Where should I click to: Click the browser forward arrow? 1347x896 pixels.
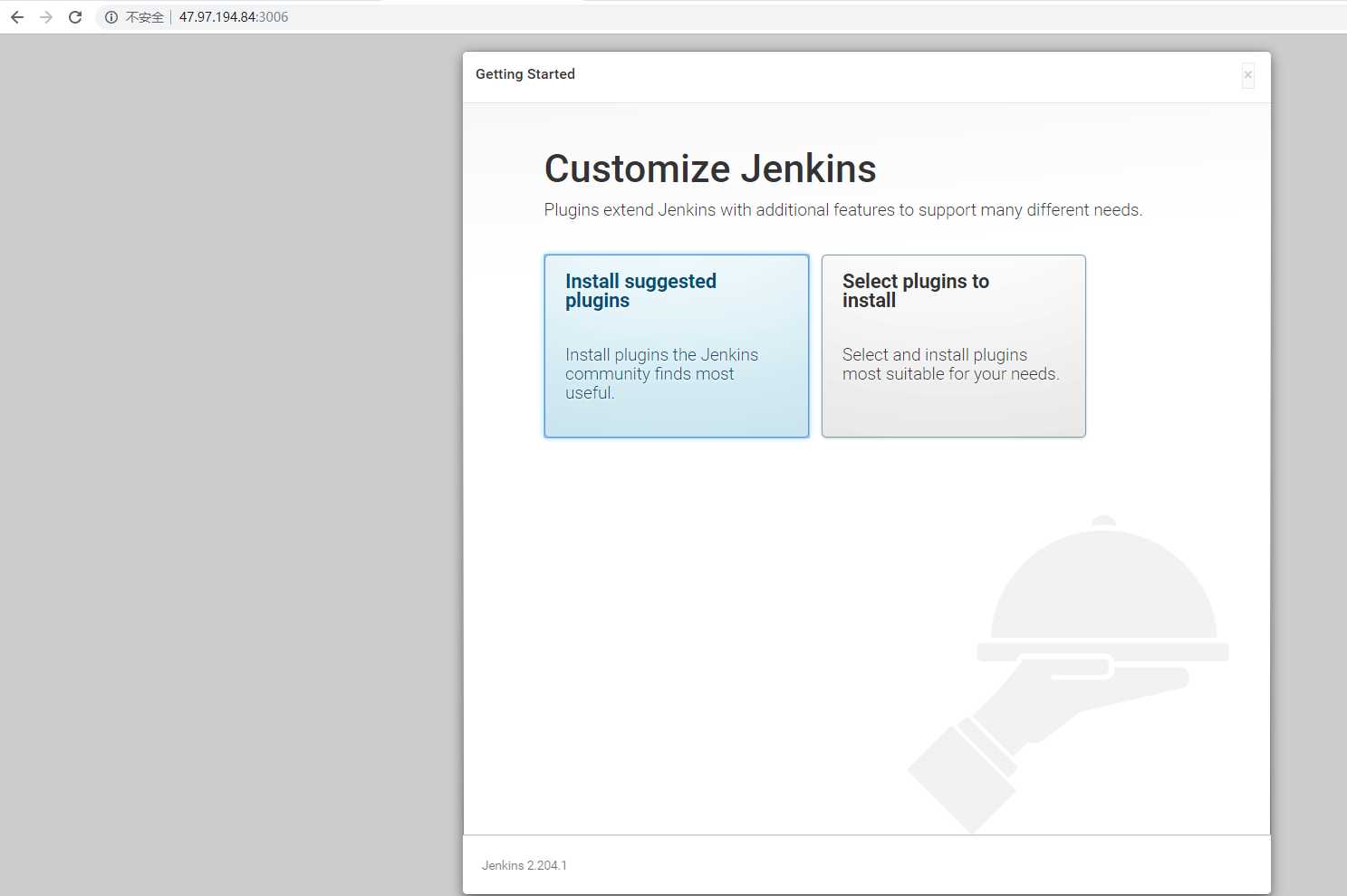tap(46, 17)
